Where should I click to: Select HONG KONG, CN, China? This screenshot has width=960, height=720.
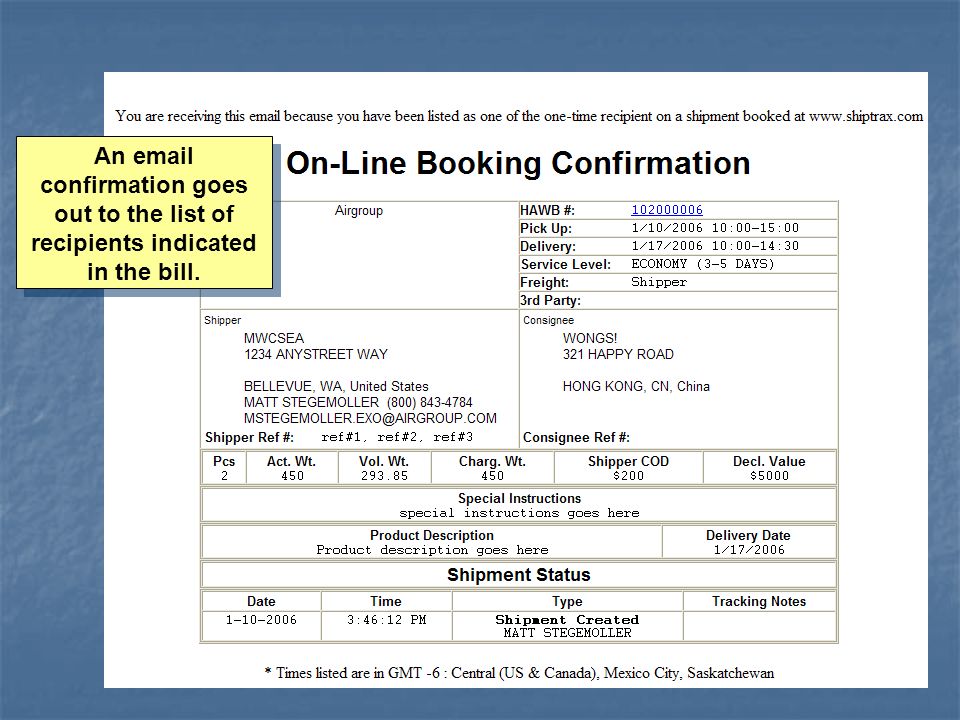pos(636,386)
